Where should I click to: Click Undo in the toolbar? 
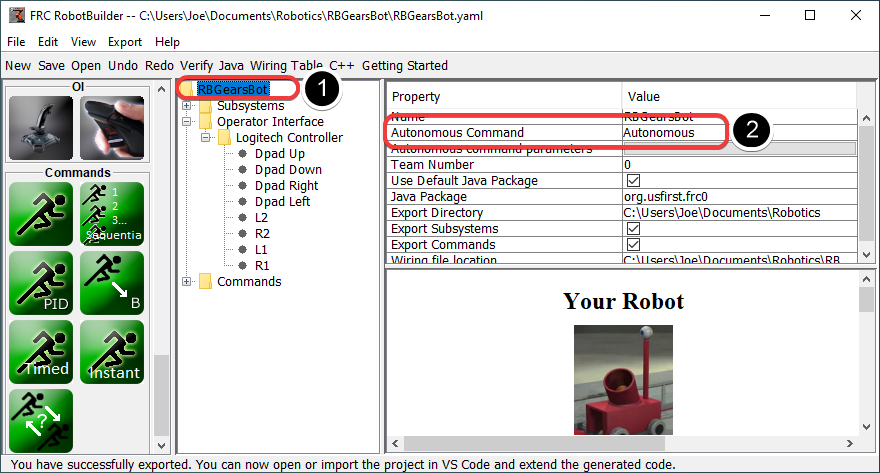coord(123,66)
